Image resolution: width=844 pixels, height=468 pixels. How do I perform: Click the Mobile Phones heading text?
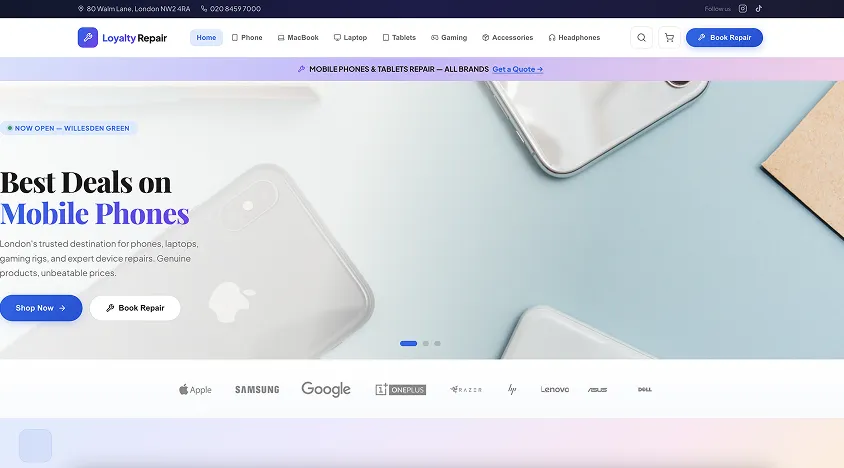tap(95, 214)
